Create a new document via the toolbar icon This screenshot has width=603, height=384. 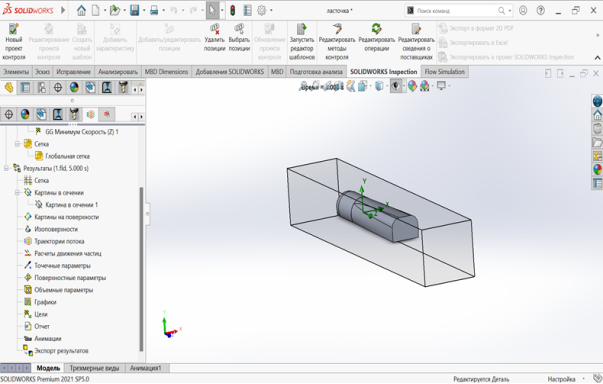point(96,10)
